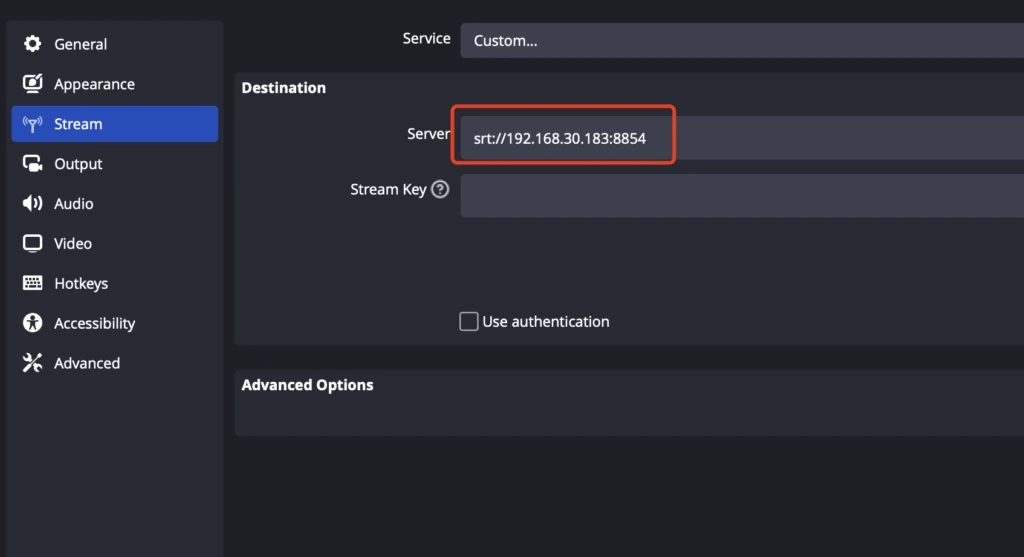
Task: Click the Service field label
Action: (x=426, y=39)
